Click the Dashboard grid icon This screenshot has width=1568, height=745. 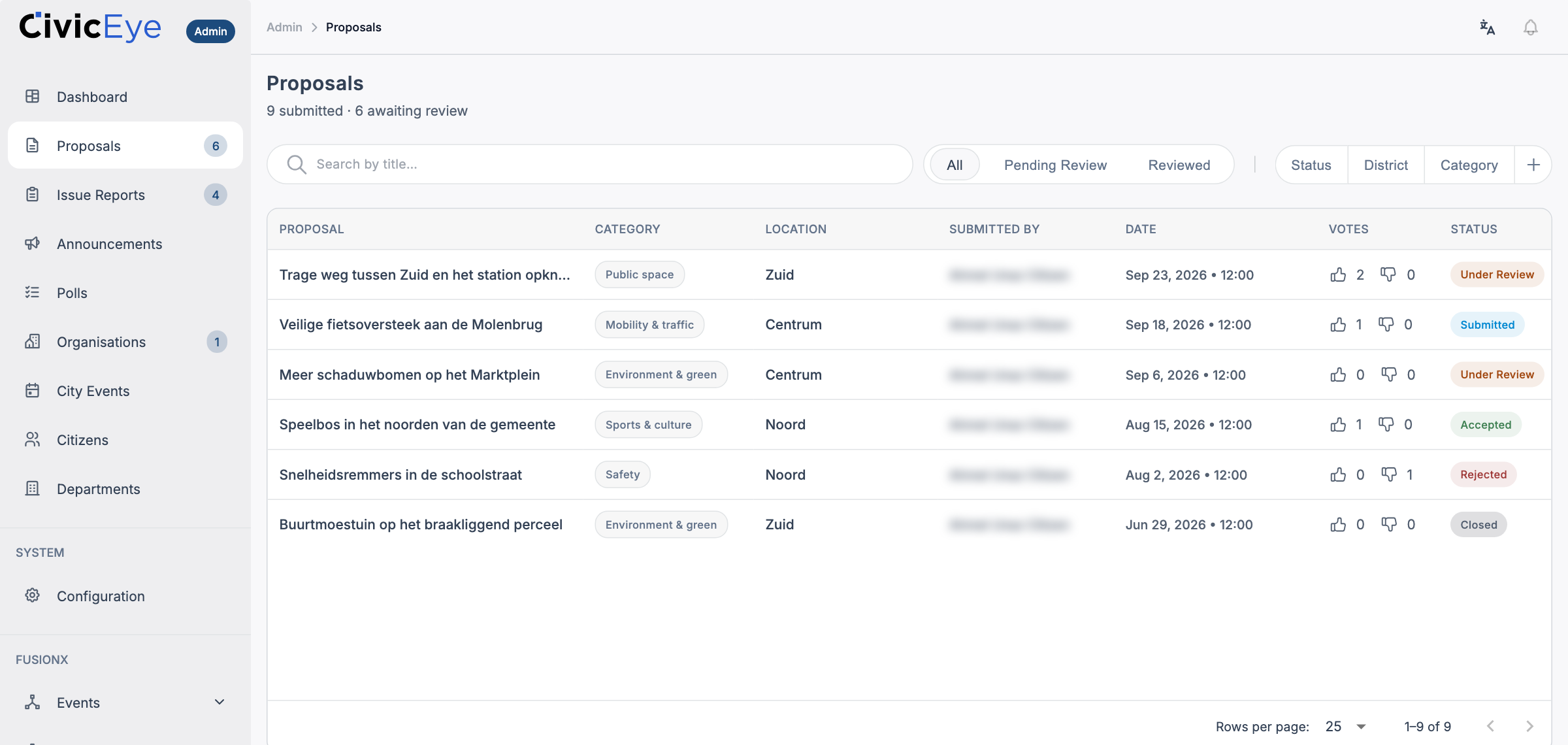coord(33,97)
